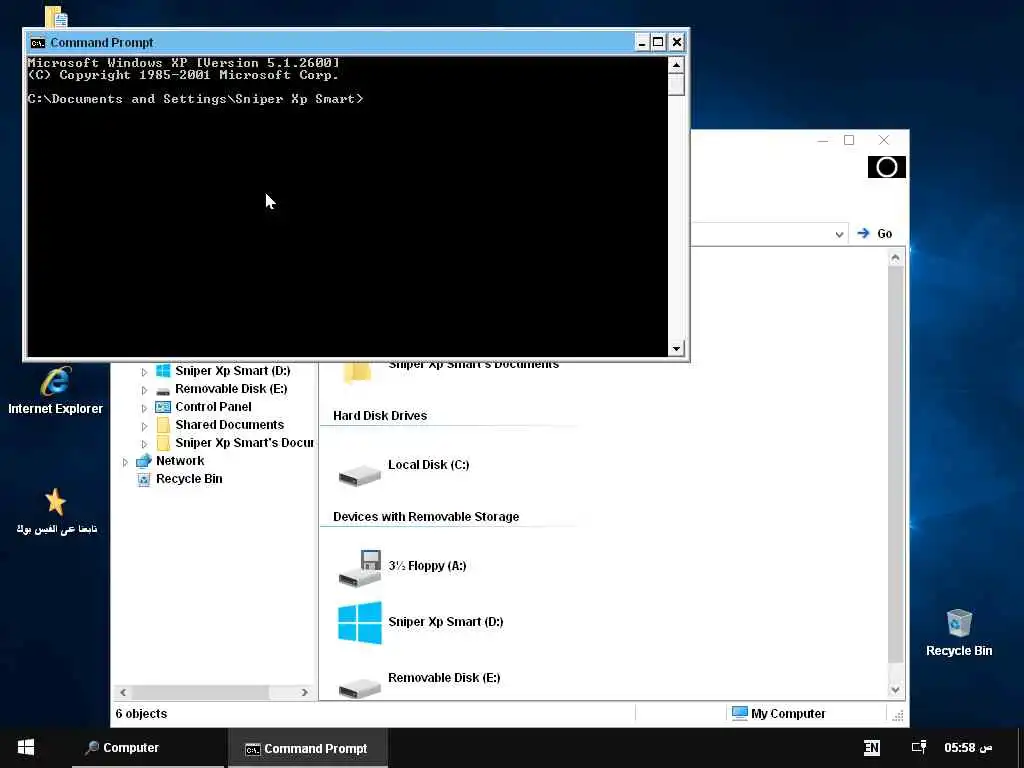This screenshot has width=1024, height=768.
Task: Select Sniper Xp Smart (D:) in folder tree
Action: pyautogui.click(x=232, y=371)
